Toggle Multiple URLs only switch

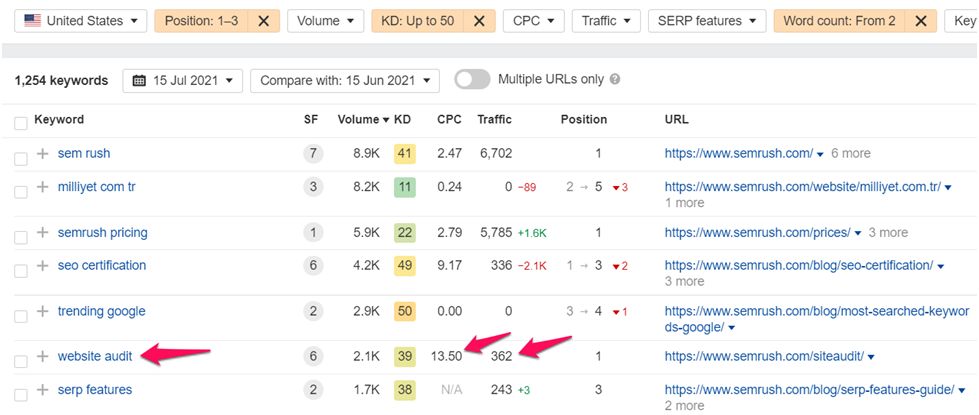472,80
